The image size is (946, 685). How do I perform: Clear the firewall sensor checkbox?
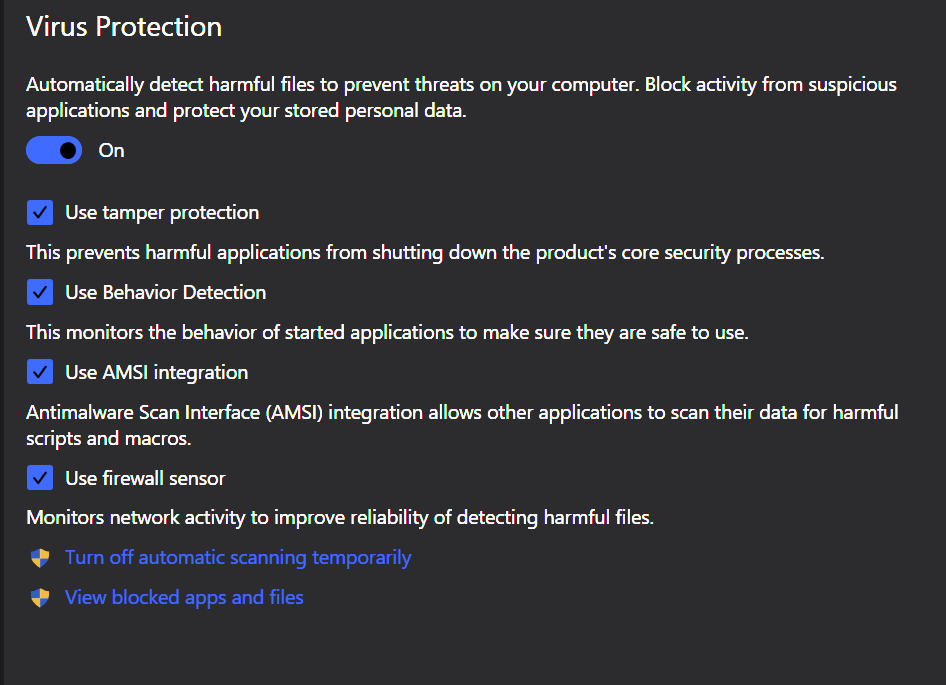pyautogui.click(x=40, y=478)
